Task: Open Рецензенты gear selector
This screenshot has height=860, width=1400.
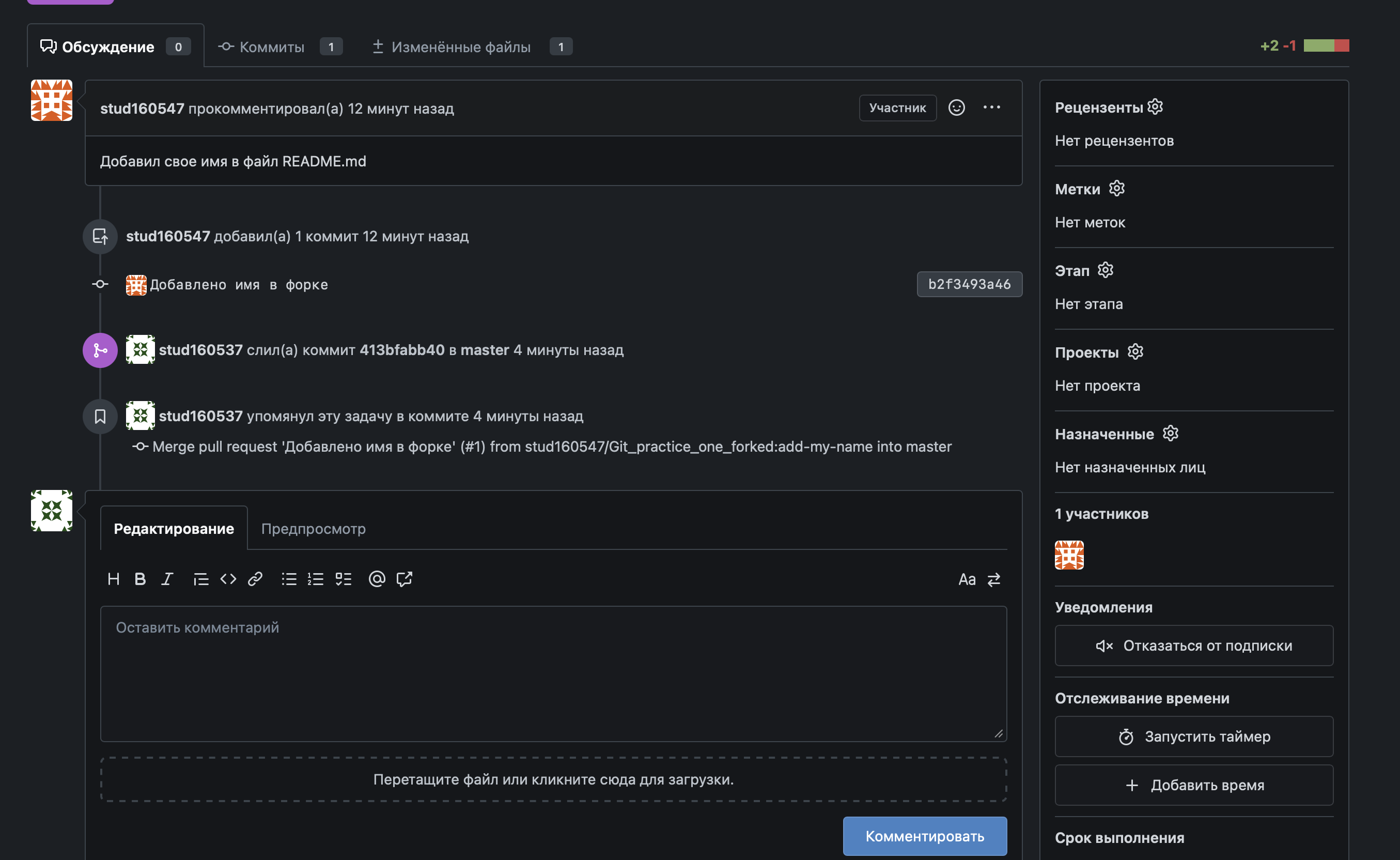Action: tap(1155, 107)
